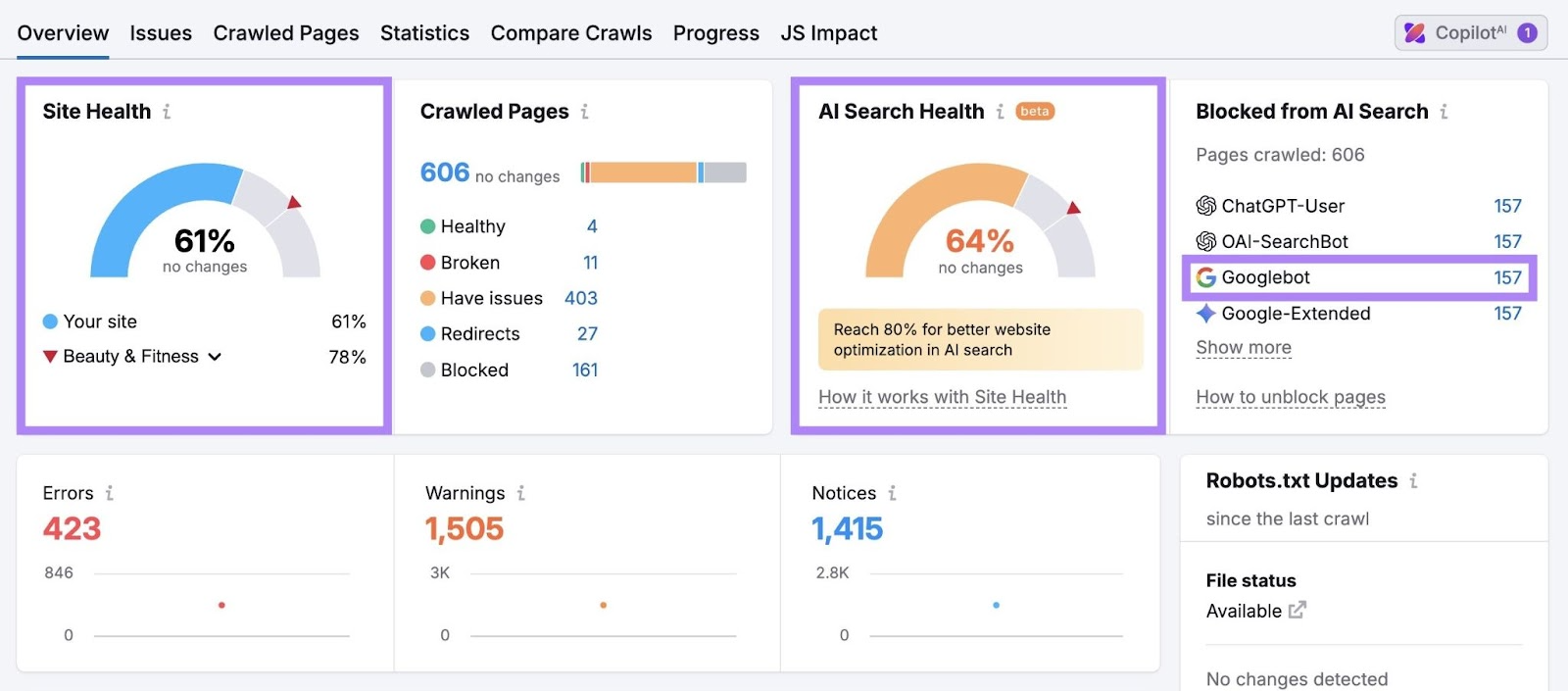Open How it works with Site Health link
1568x691 pixels.
(942, 397)
